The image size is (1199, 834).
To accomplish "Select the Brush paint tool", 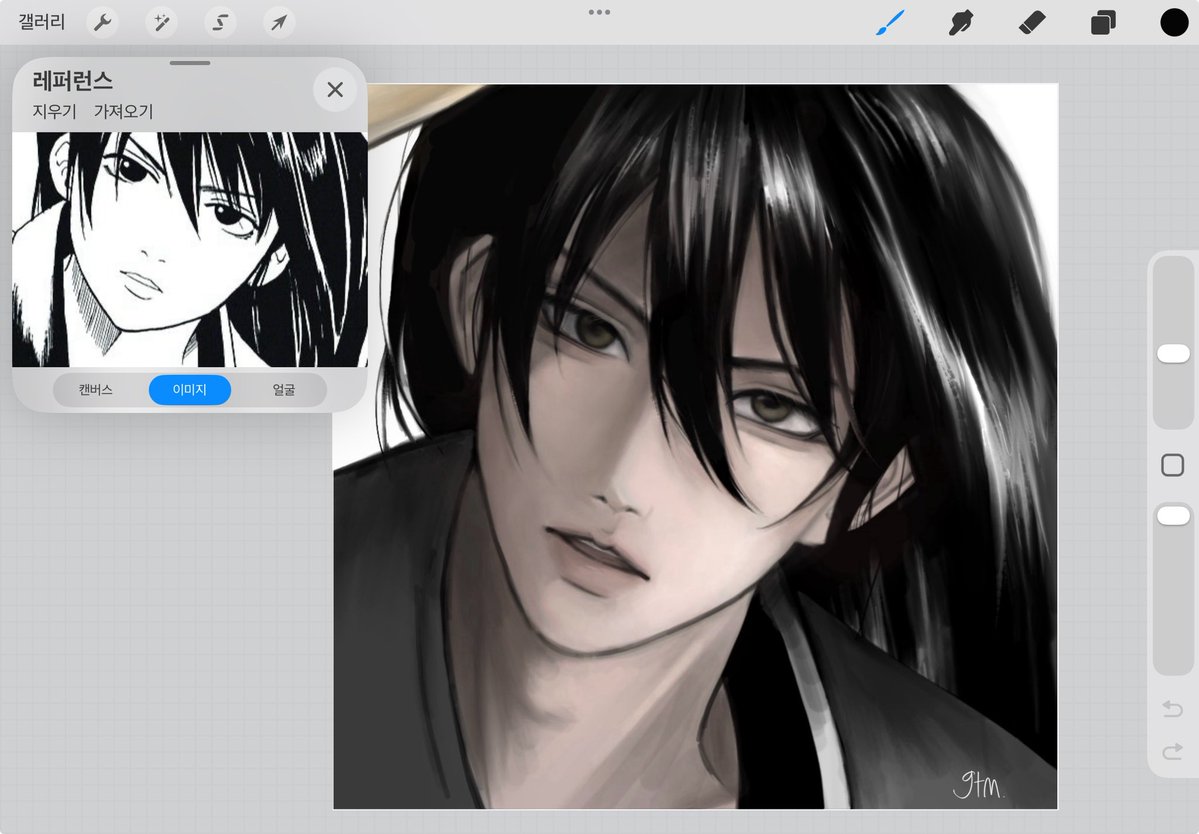I will click(890, 23).
